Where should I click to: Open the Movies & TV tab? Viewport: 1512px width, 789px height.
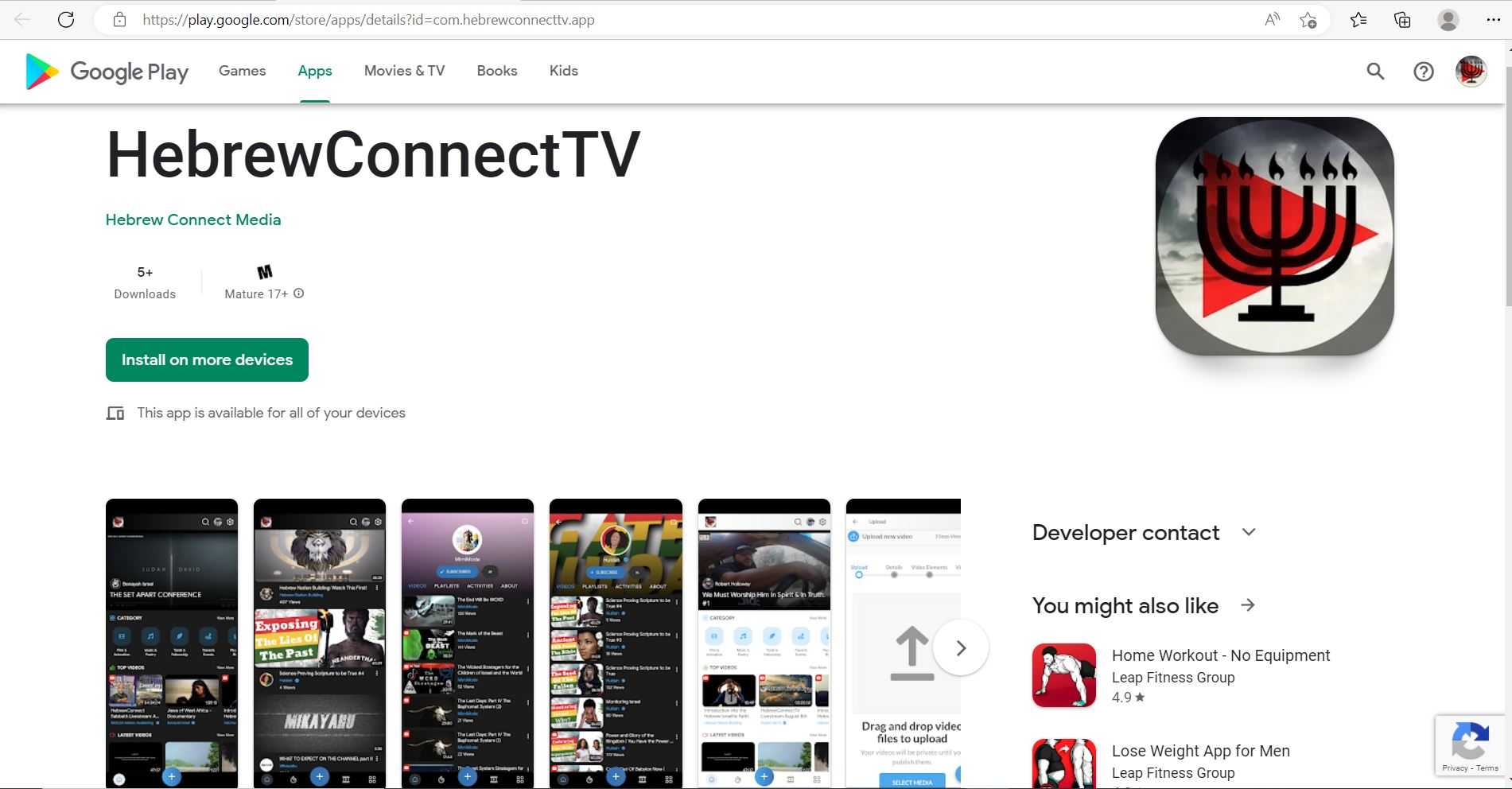[x=404, y=71]
